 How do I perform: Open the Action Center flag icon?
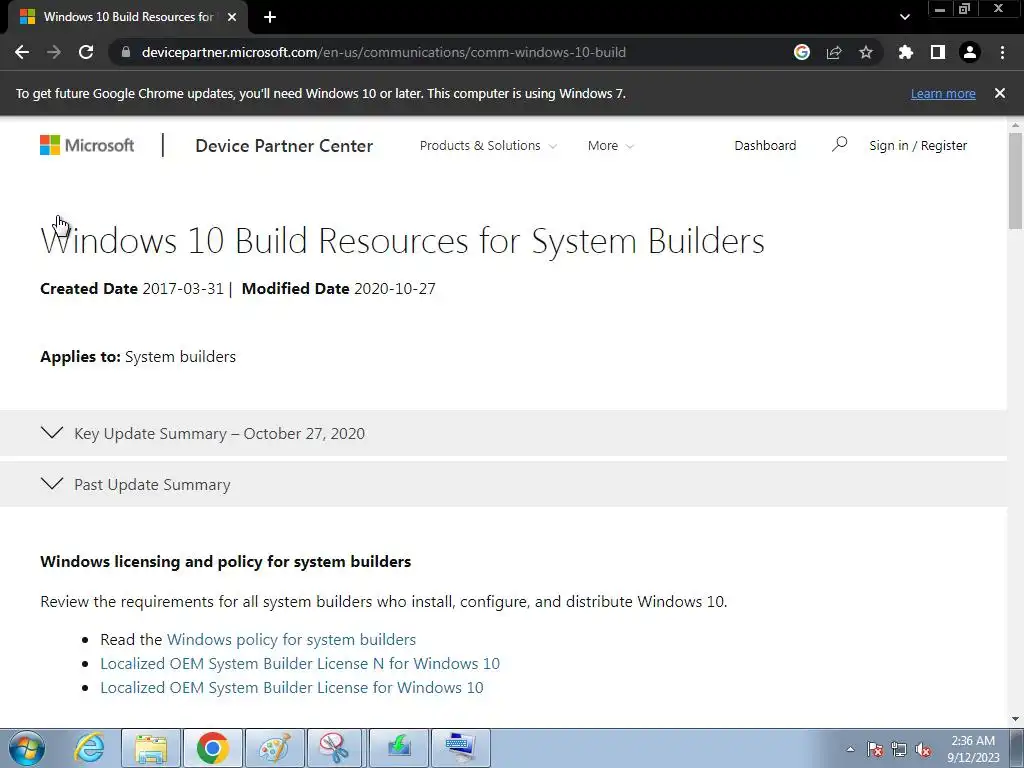pos(875,749)
